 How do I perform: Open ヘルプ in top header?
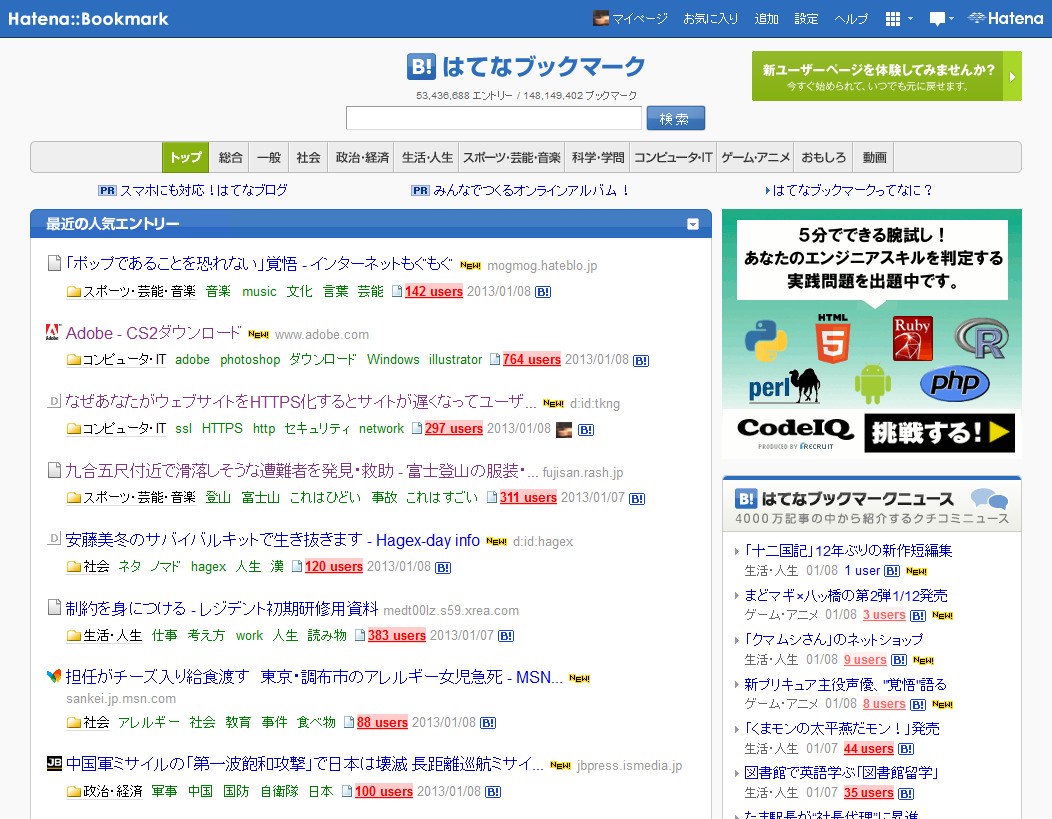851,19
